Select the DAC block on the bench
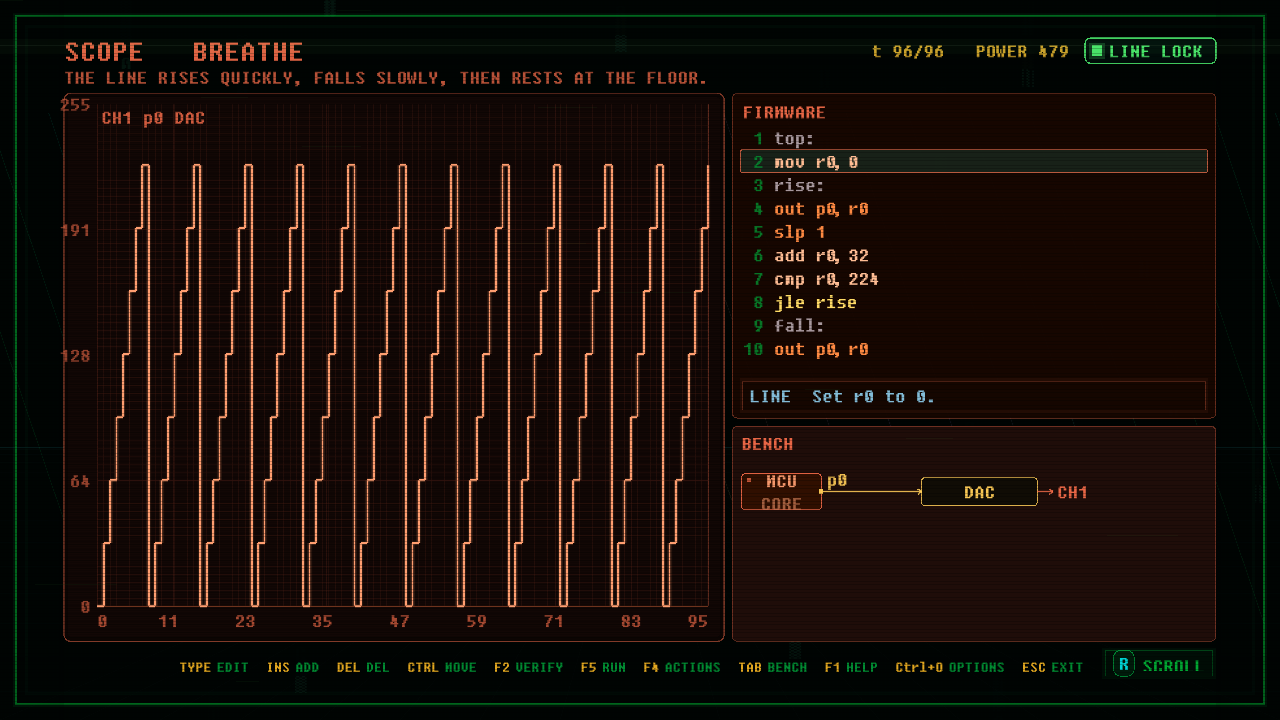Screen dimensions: 1280x720 point(979,492)
